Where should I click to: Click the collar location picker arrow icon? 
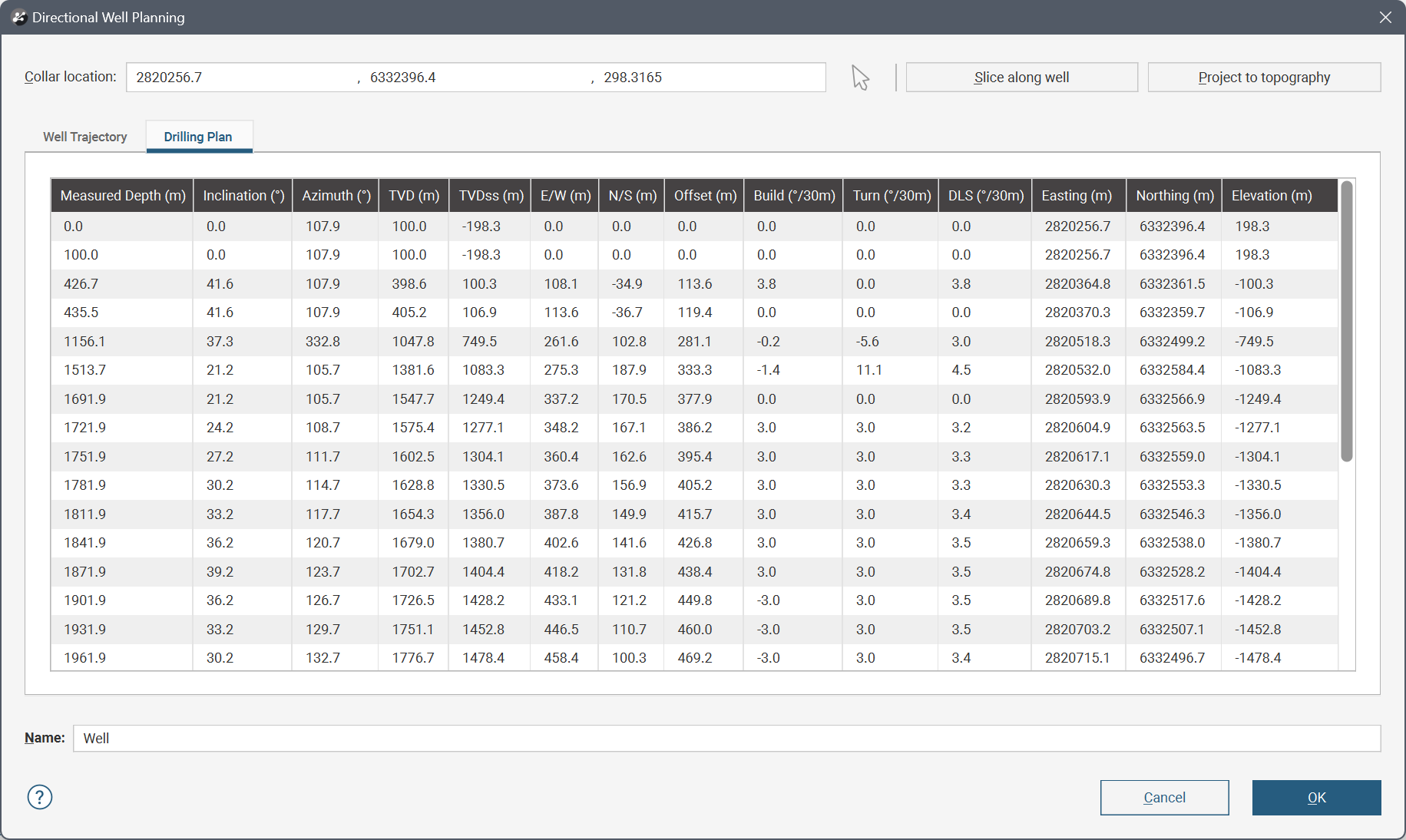pyautogui.click(x=860, y=78)
